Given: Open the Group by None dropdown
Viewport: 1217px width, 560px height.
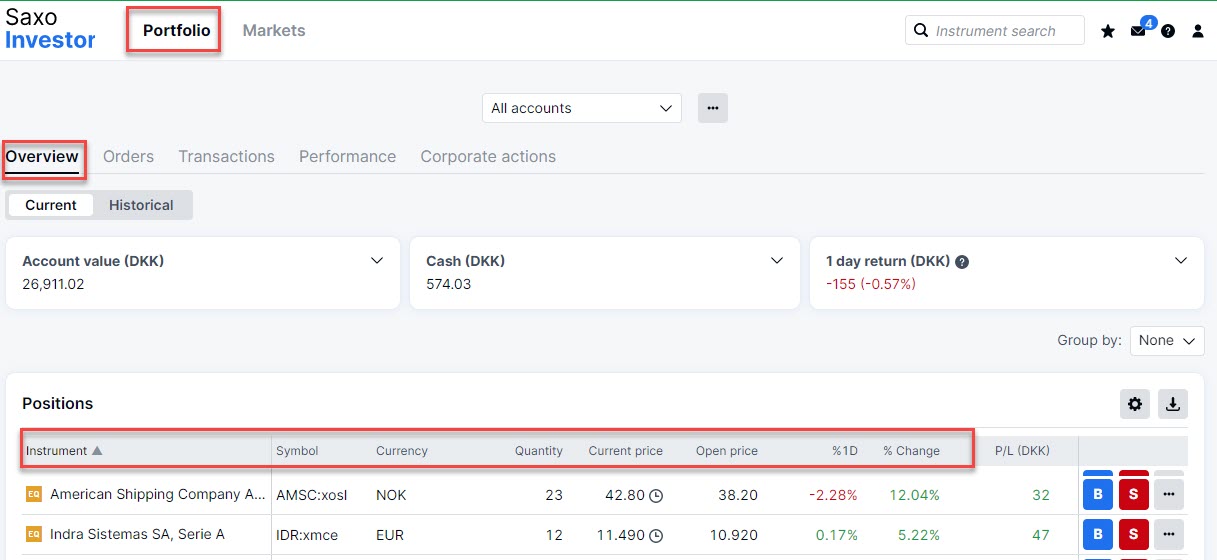Looking at the screenshot, I should (x=1167, y=340).
